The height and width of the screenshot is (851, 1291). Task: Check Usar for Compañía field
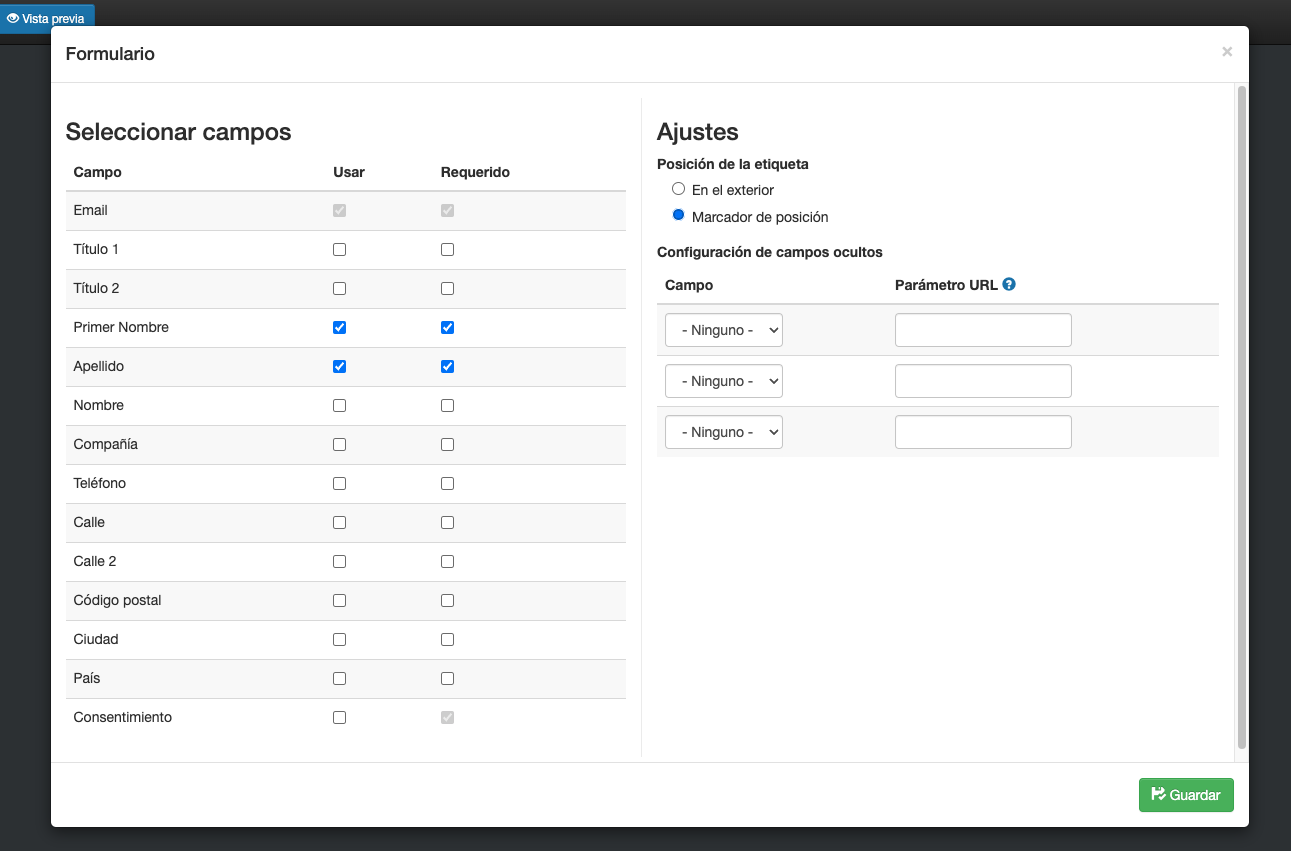click(x=339, y=445)
